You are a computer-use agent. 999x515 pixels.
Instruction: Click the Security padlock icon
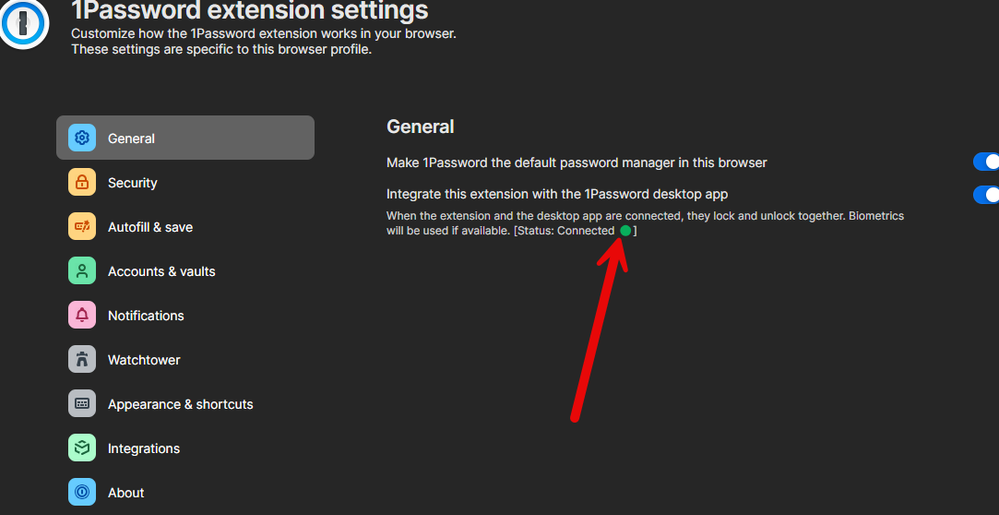pos(82,183)
